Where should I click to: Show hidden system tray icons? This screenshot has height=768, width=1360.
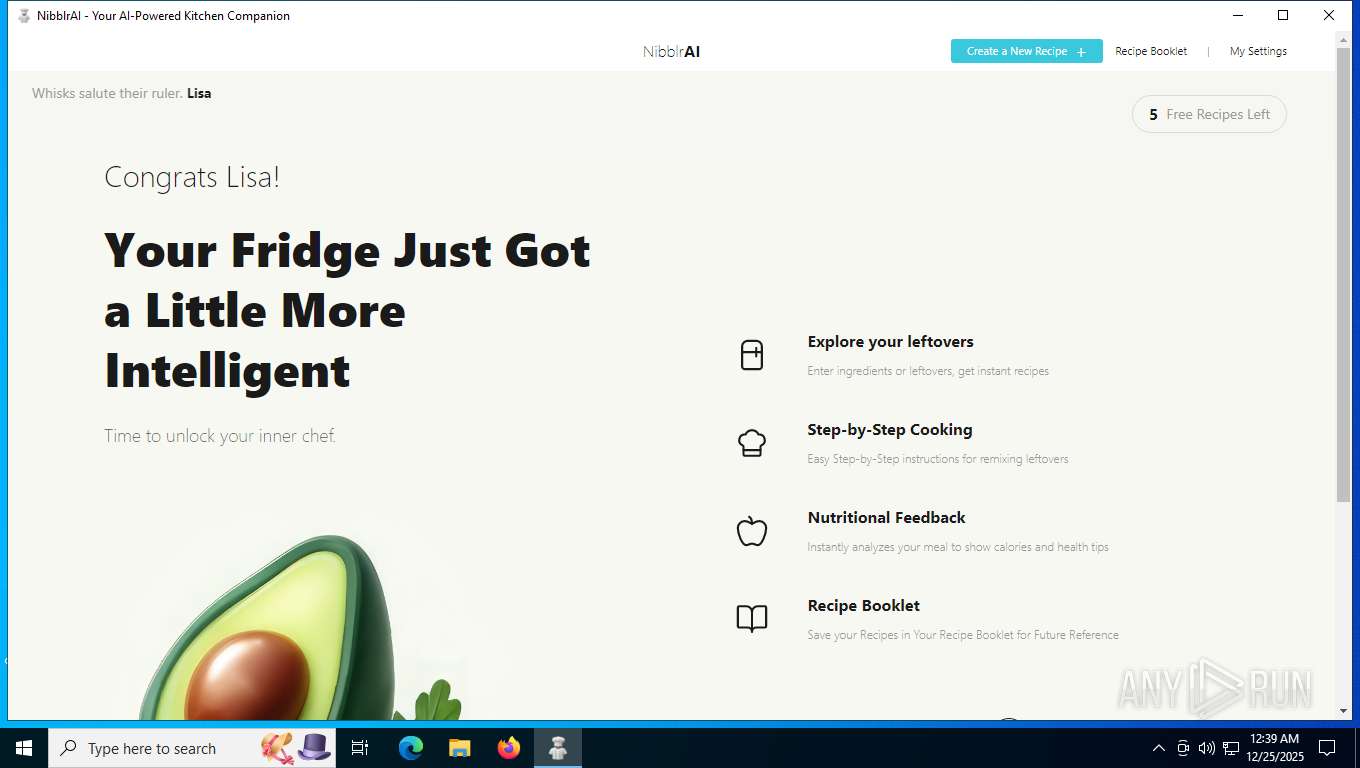[x=1159, y=748]
